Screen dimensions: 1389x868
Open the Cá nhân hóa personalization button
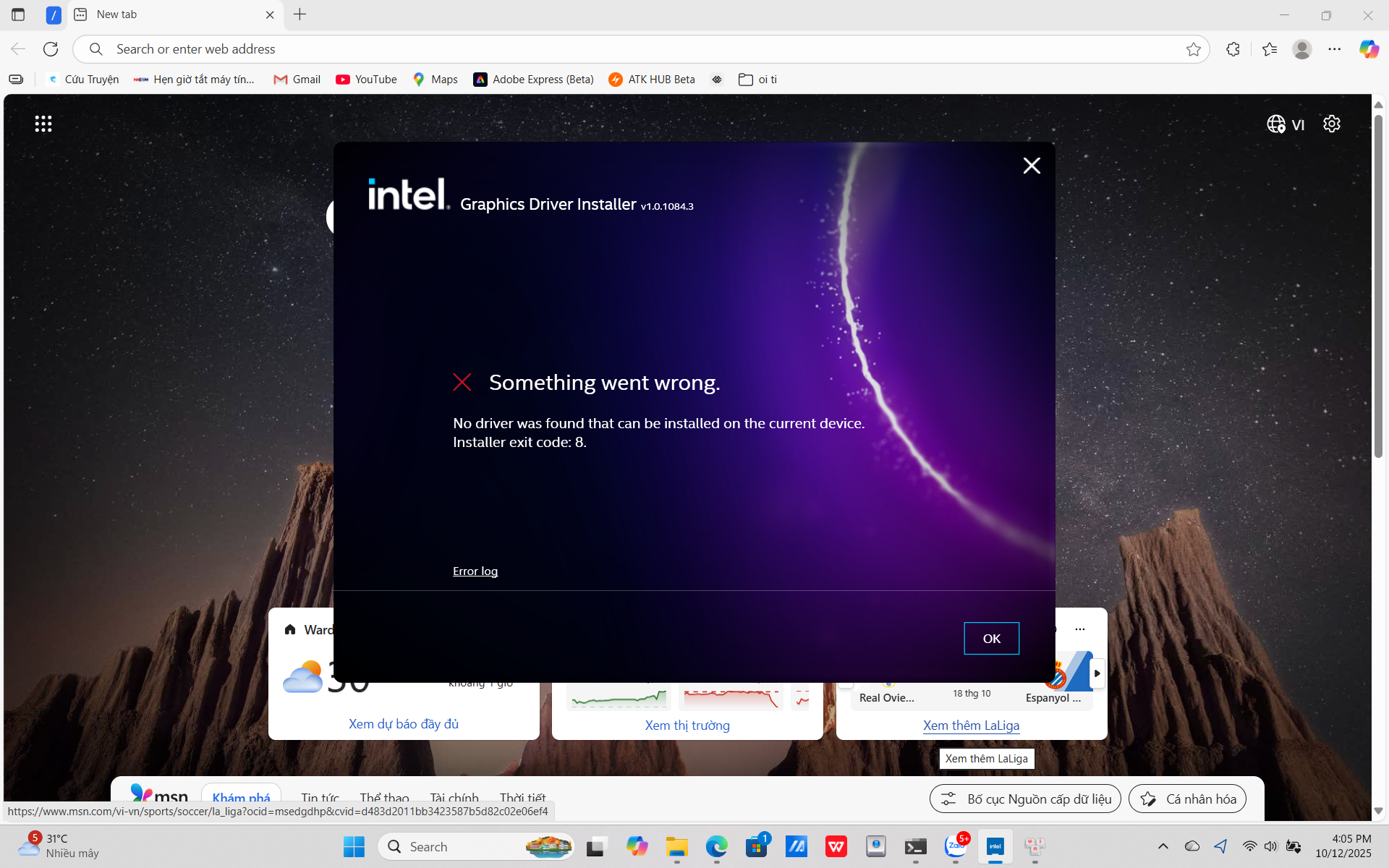tap(1187, 799)
